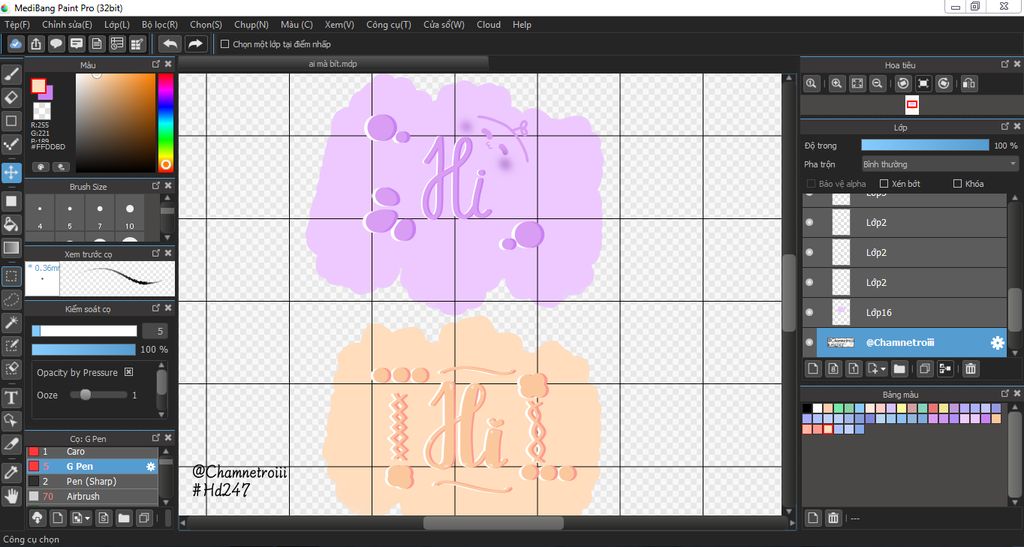Click the Undo arrow in the toolbar
This screenshot has width=1024, height=547.
click(x=170, y=44)
